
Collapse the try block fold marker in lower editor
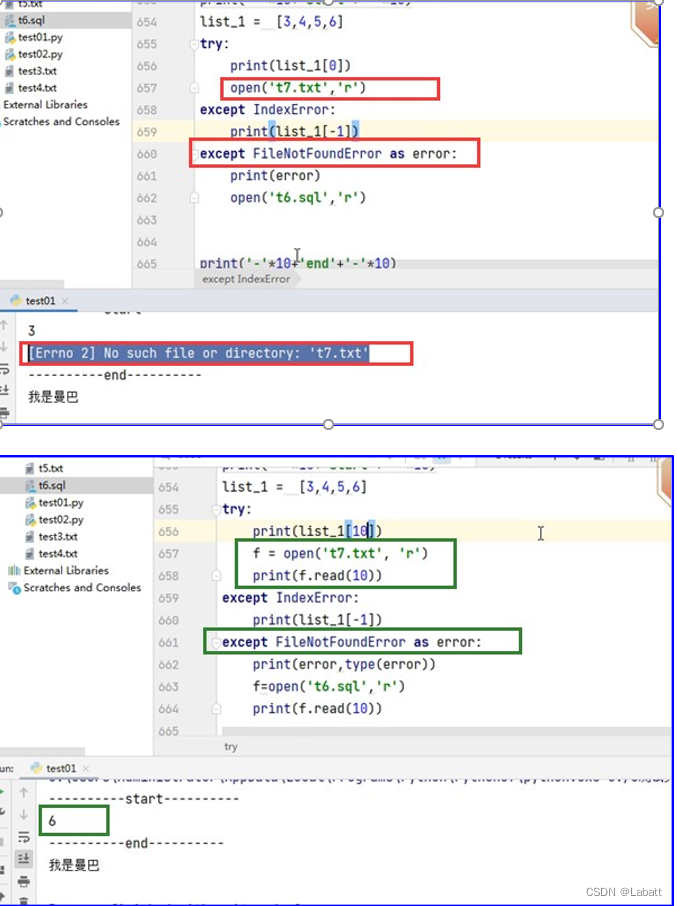click(x=217, y=509)
